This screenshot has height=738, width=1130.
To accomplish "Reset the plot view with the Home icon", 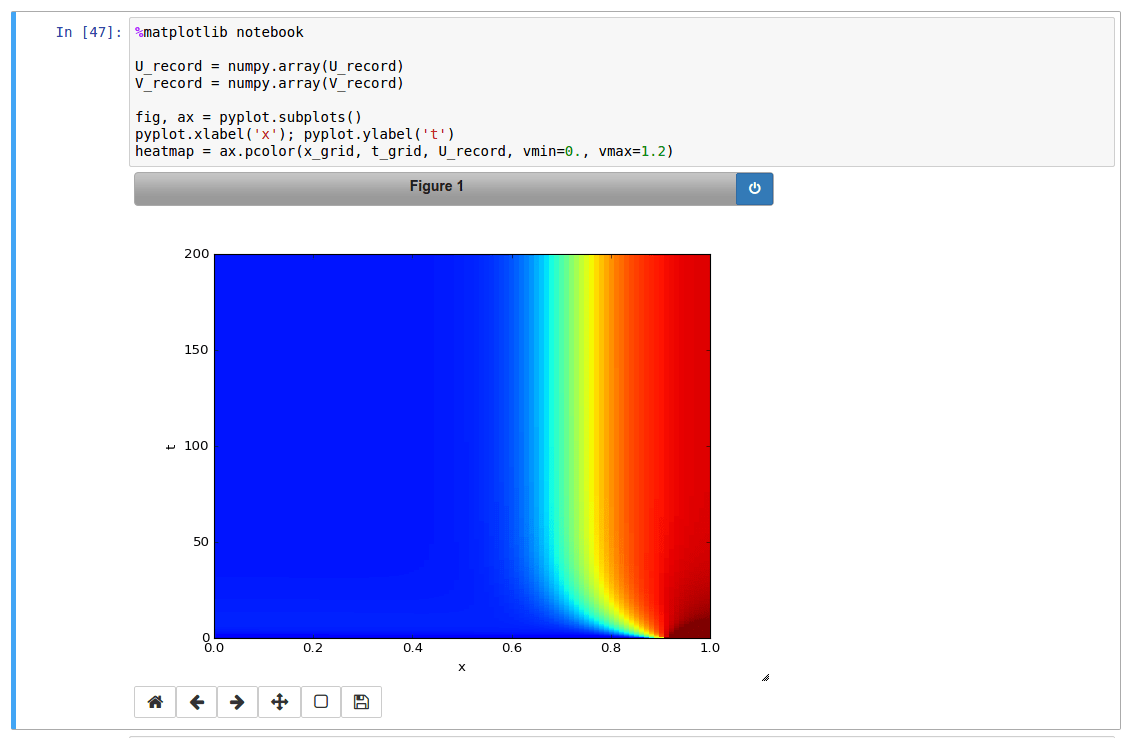I will [x=154, y=701].
